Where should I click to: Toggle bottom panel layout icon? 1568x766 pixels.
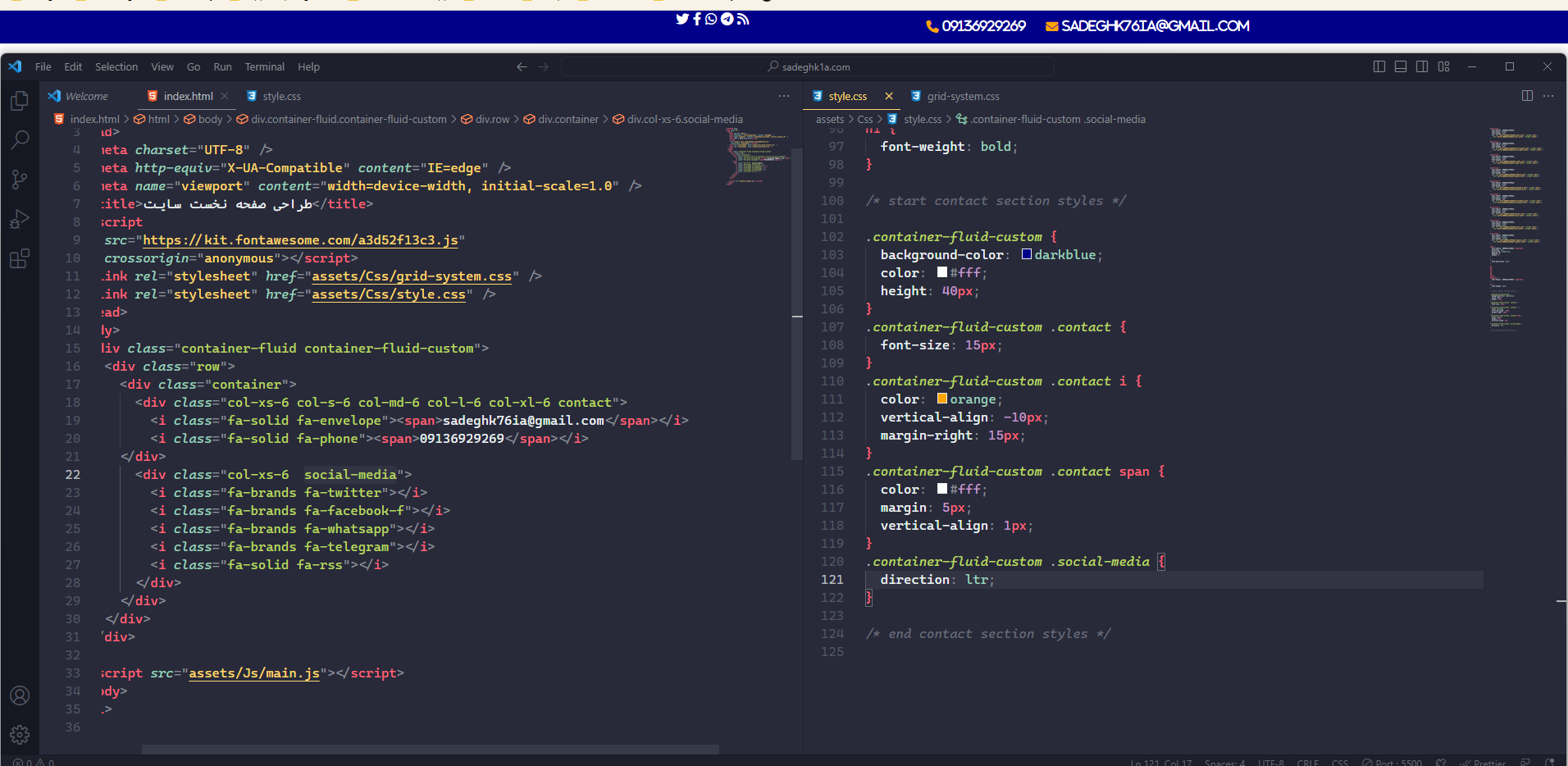pos(1401,66)
